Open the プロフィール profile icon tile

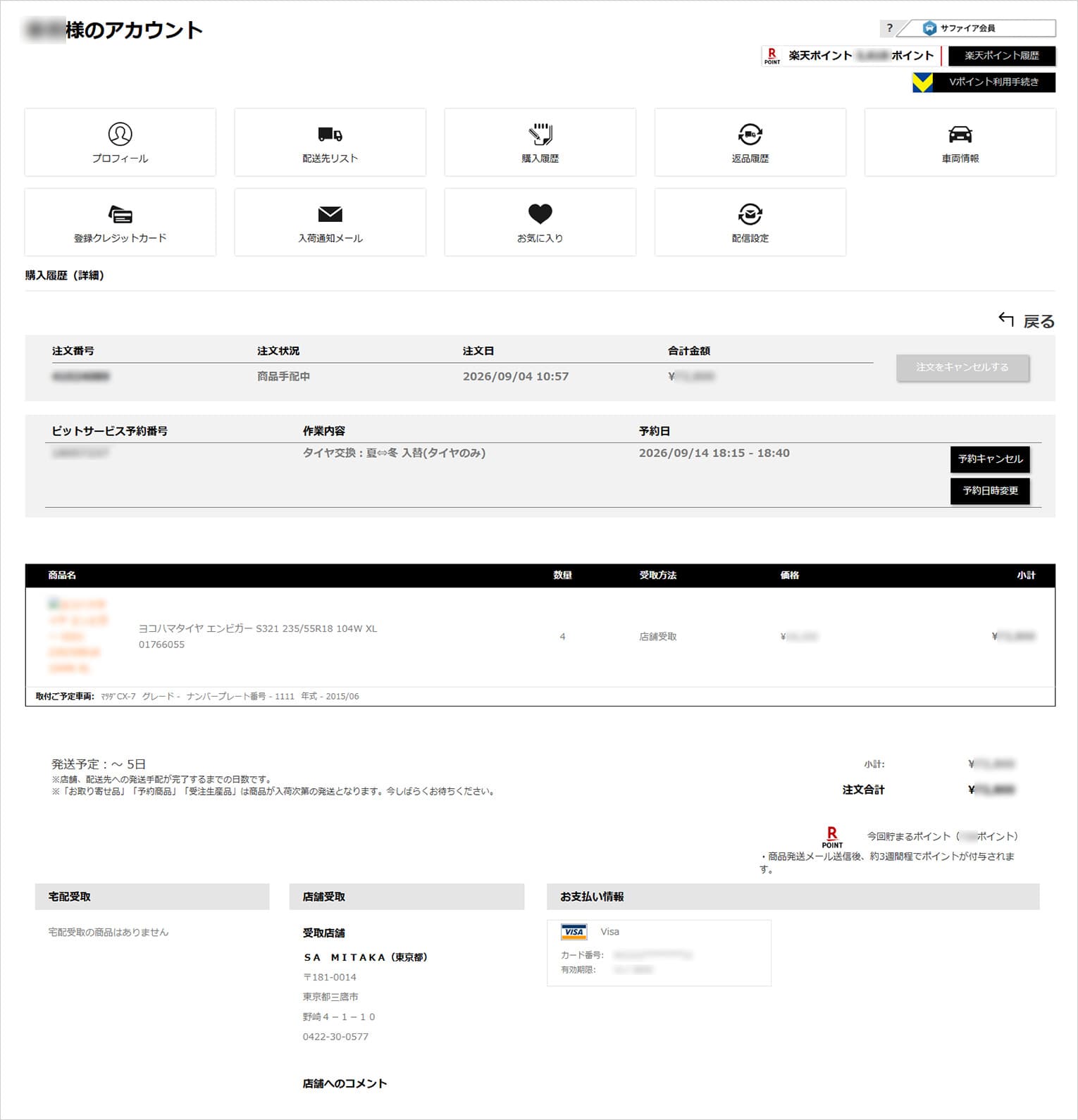pos(120,142)
